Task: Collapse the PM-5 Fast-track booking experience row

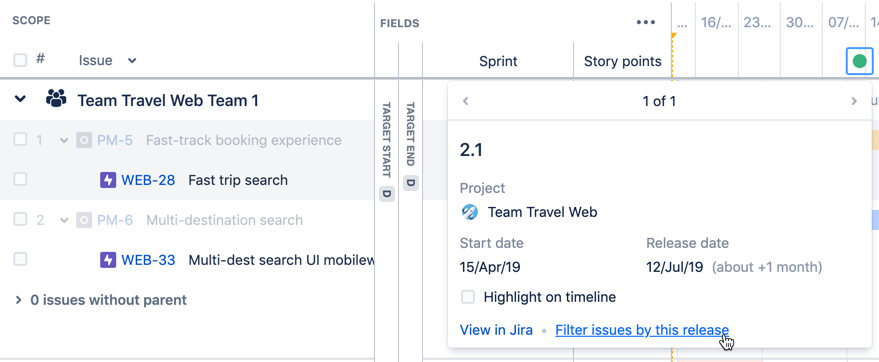Action: [64, 140]
